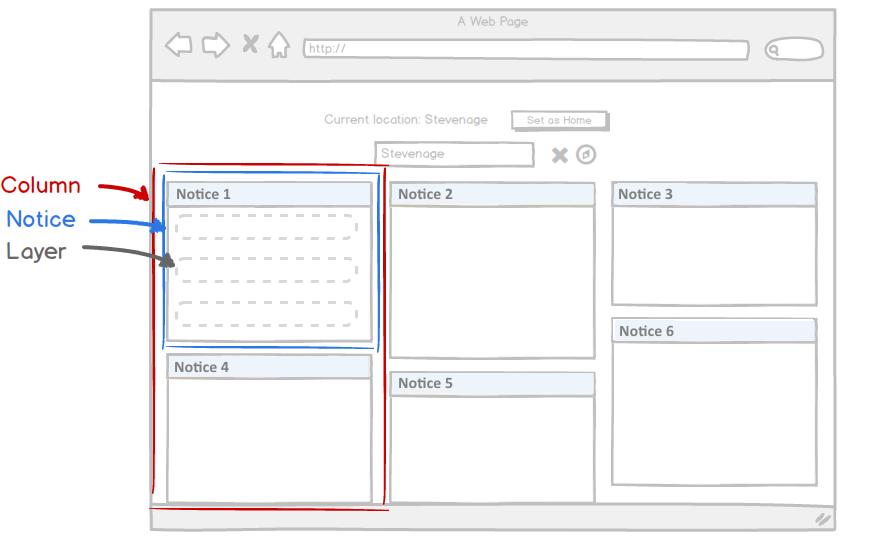Select the Notice 2 header
Screen dimensions: 869x540
(492, 194)
